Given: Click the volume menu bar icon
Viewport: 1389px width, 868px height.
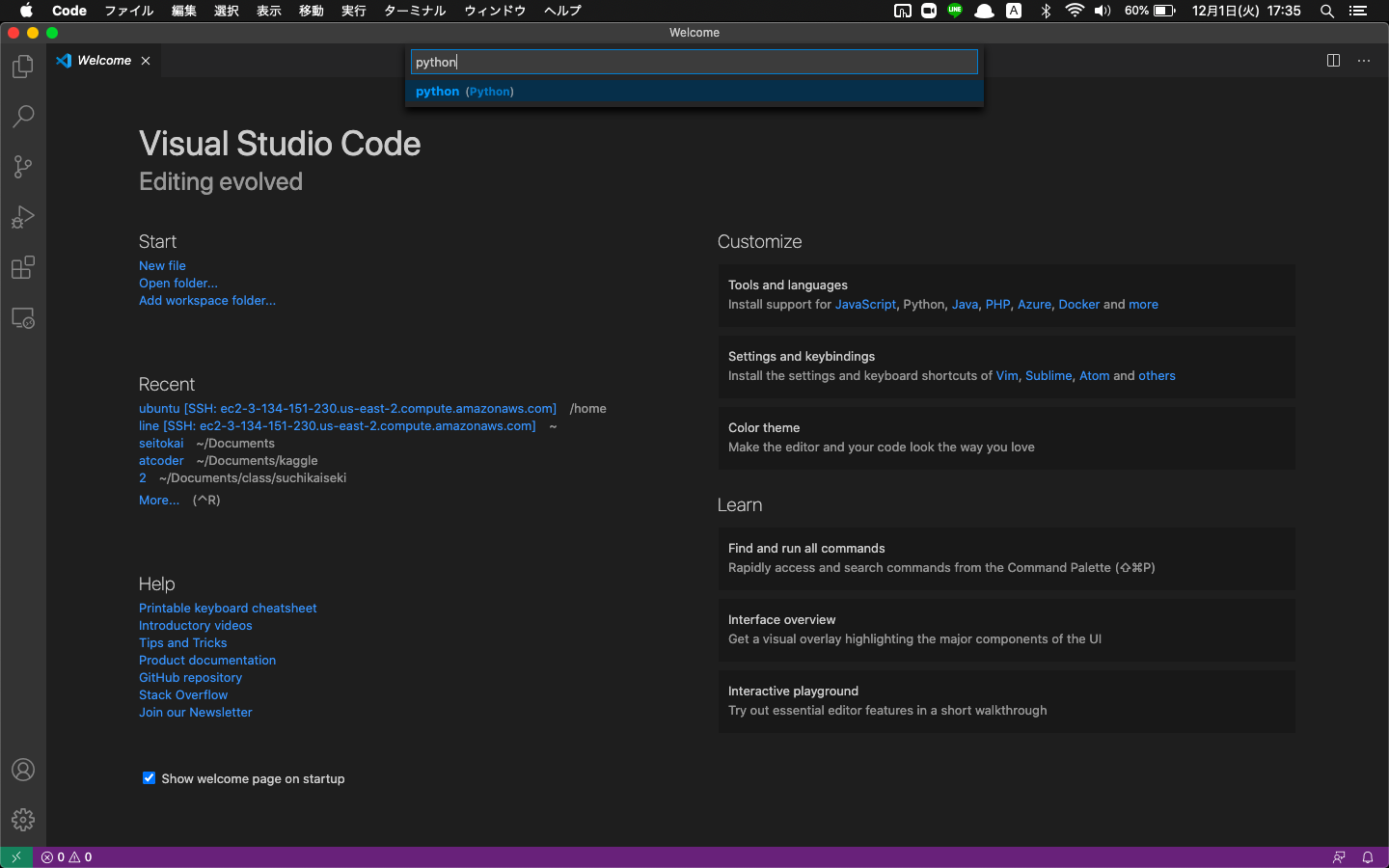Looking at the screenshot, I should pos(1103,11).
